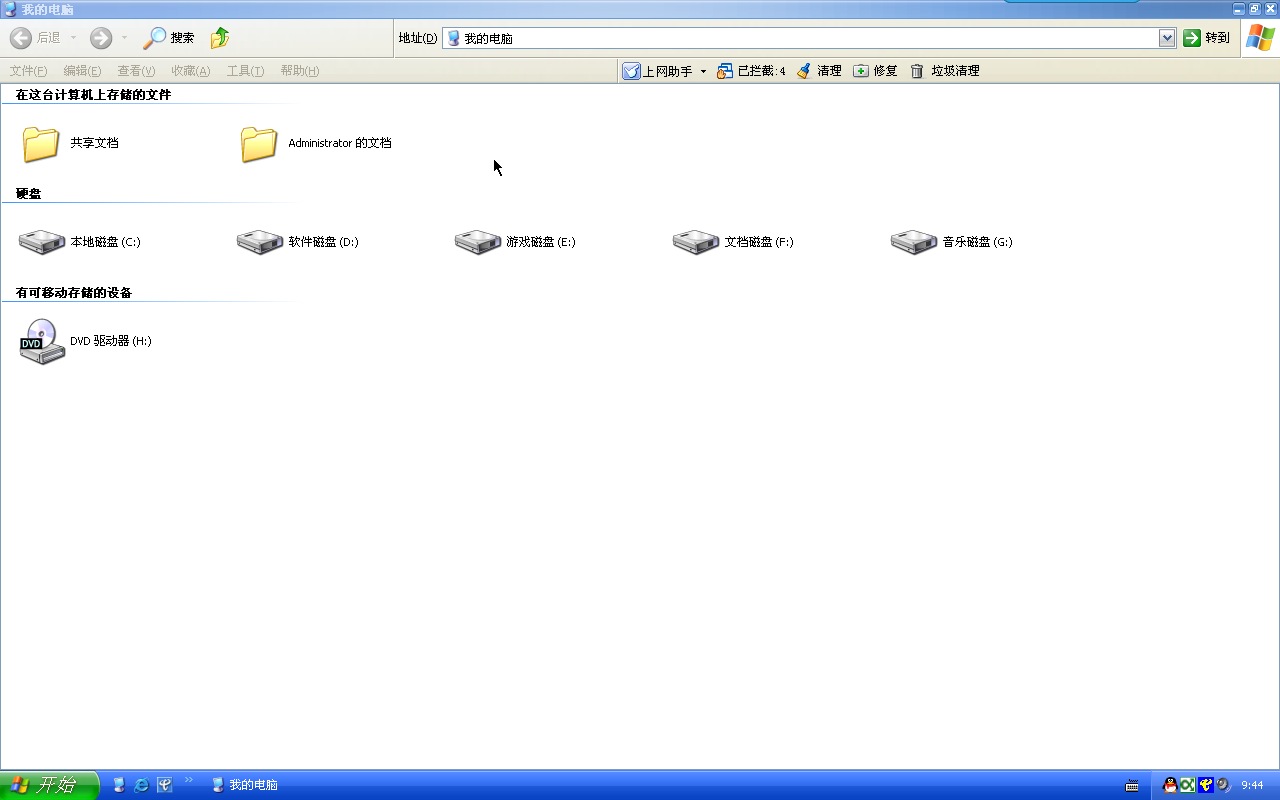
Task: Open the Local Disk (C:) drive icon
Action: click(x=42, y=242)
